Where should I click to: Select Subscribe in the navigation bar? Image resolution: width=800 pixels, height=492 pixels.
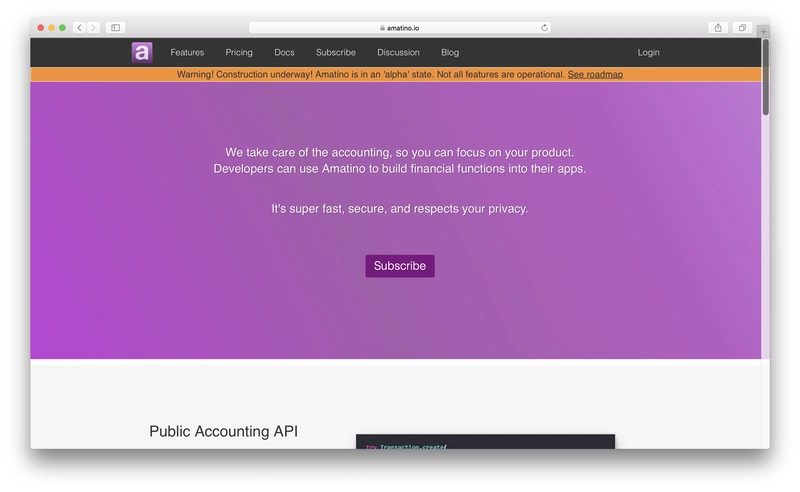pyautogui.click(x=336, y=52)
